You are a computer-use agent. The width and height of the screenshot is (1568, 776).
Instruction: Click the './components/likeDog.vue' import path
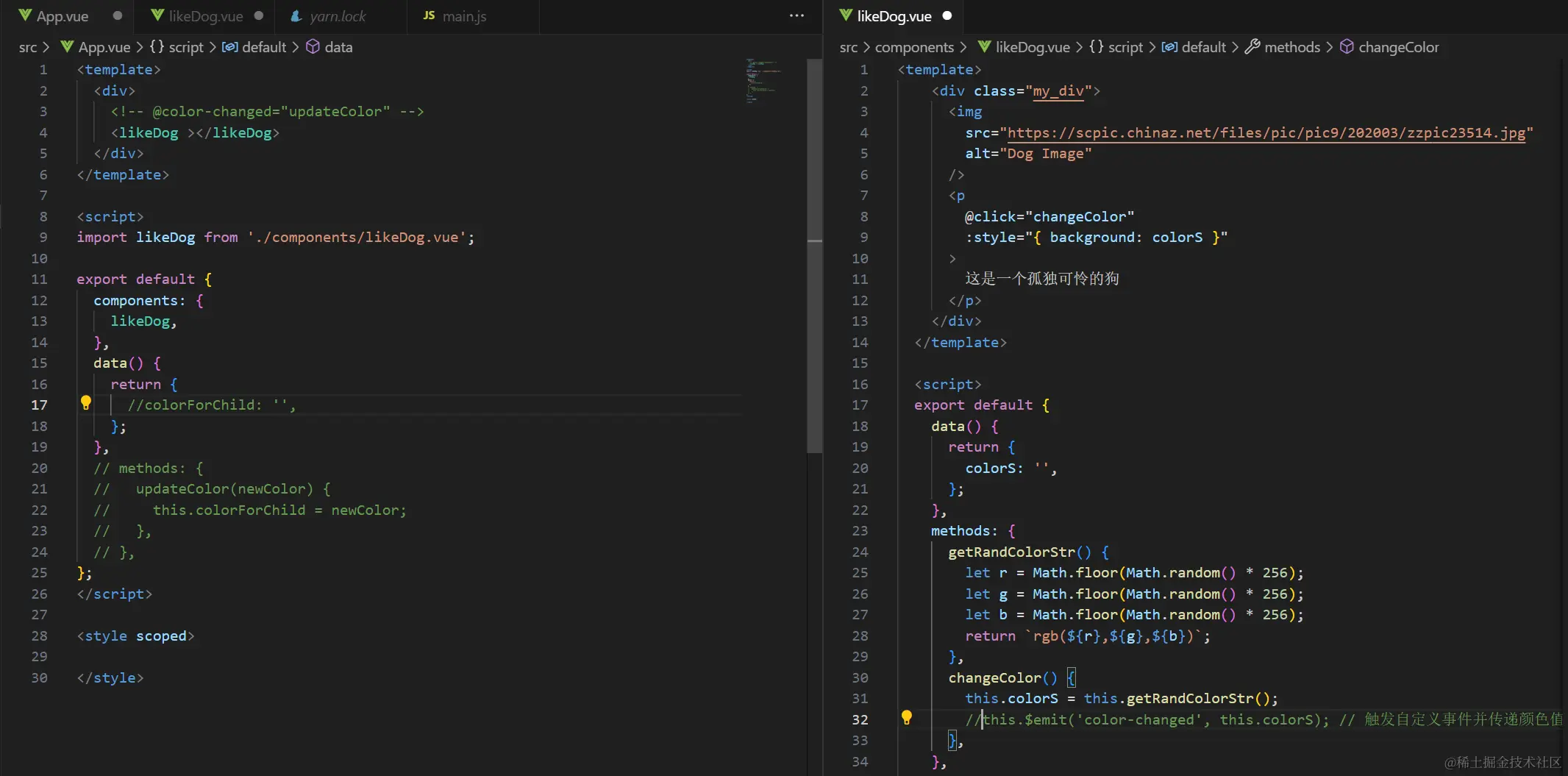[357, 238]
